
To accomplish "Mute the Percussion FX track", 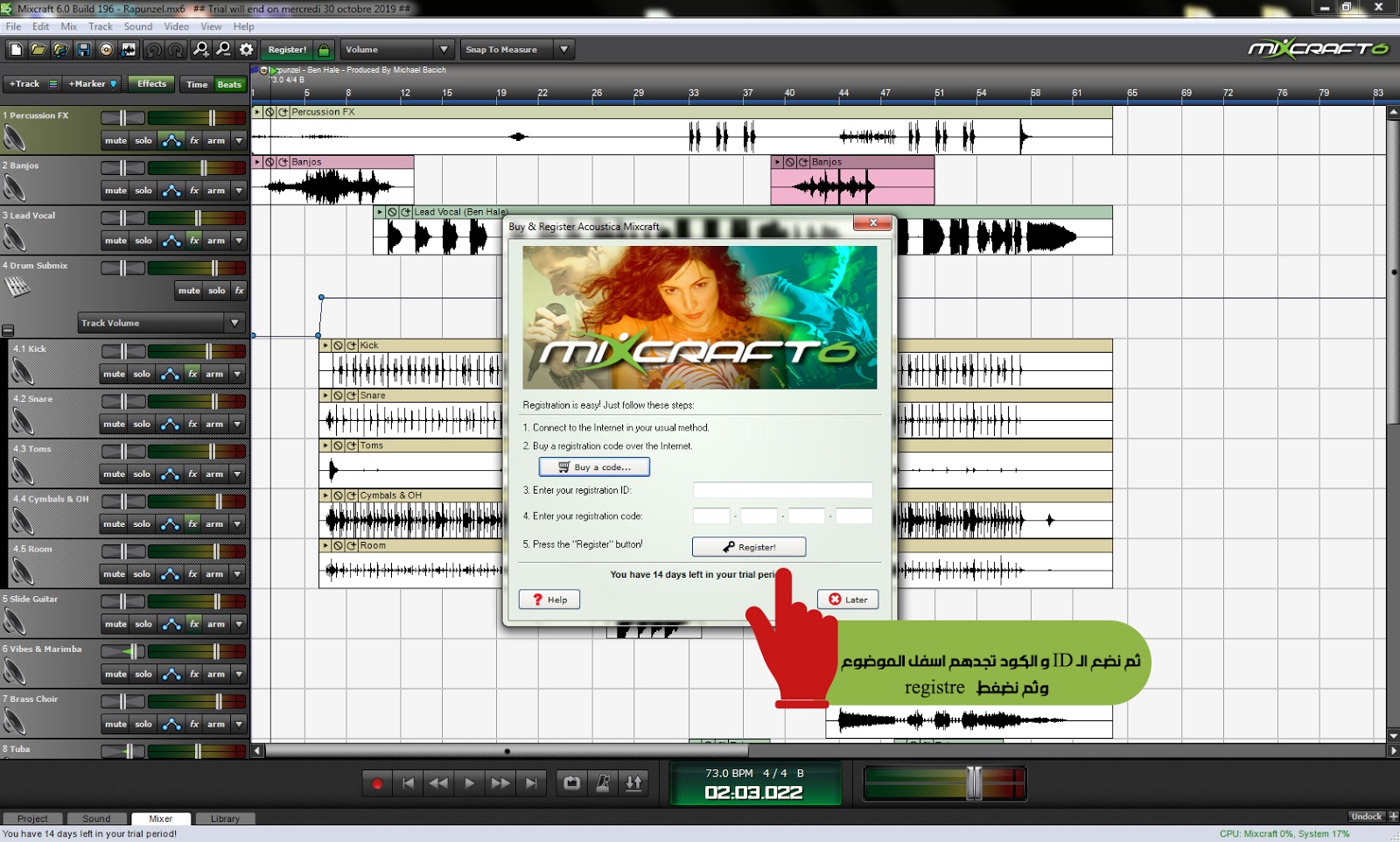I will pyautogui.click(x=115, y=141).
